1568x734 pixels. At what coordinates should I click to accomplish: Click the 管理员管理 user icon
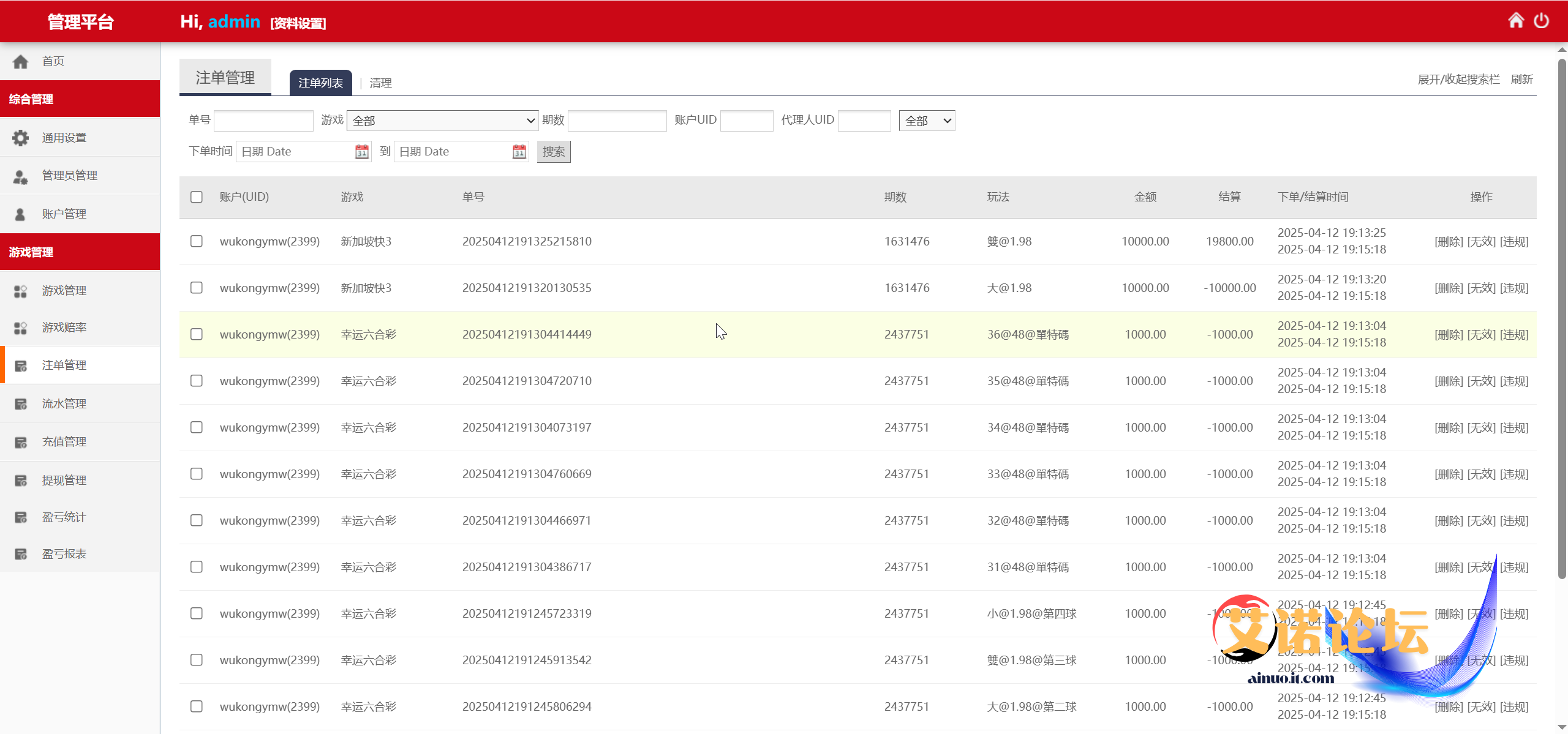21,176
